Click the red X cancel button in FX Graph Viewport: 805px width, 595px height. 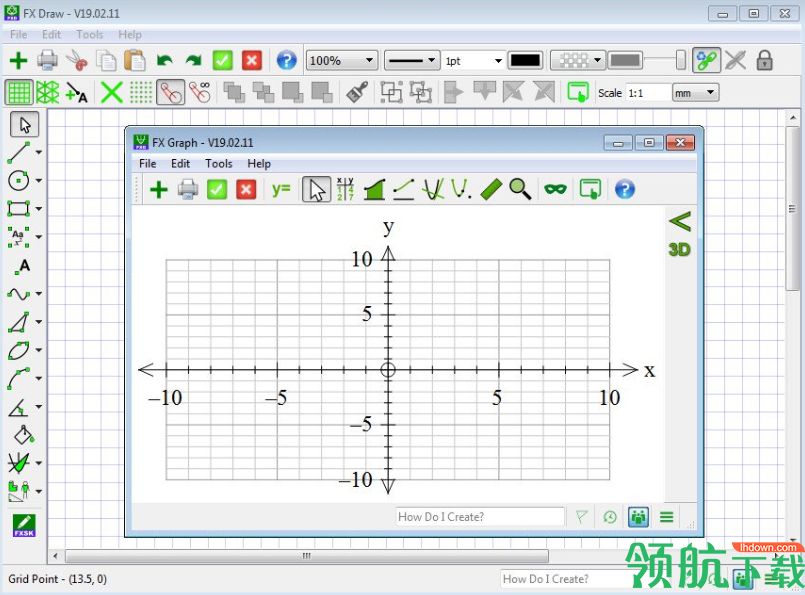(246, 189)
